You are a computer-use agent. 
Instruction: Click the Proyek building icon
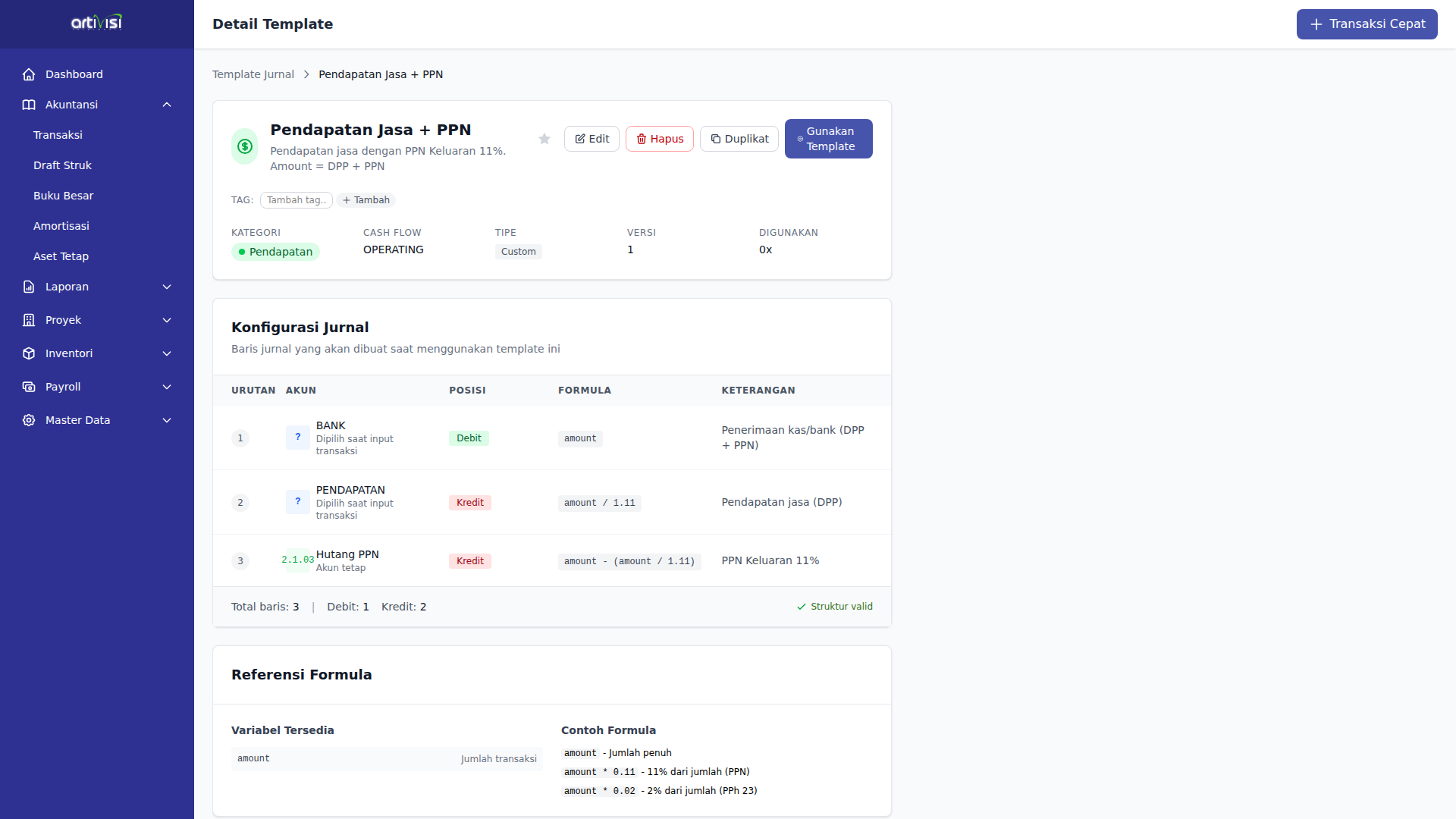click(29, 320)
